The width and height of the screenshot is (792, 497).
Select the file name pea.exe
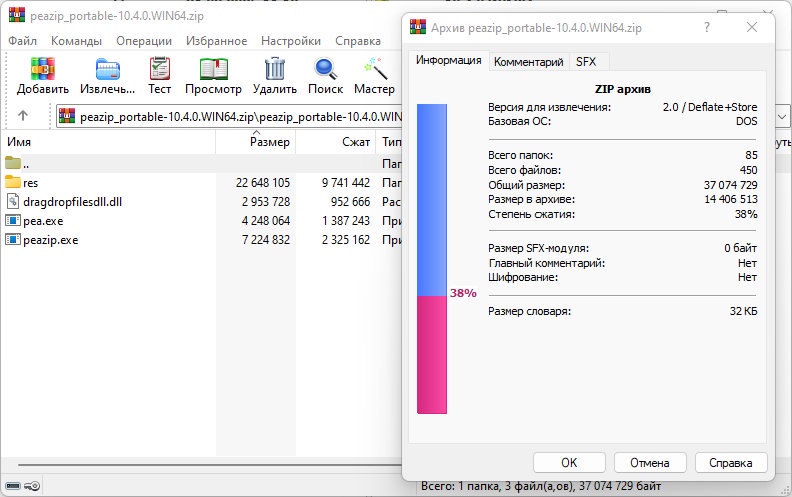click(x=43, y=221)
